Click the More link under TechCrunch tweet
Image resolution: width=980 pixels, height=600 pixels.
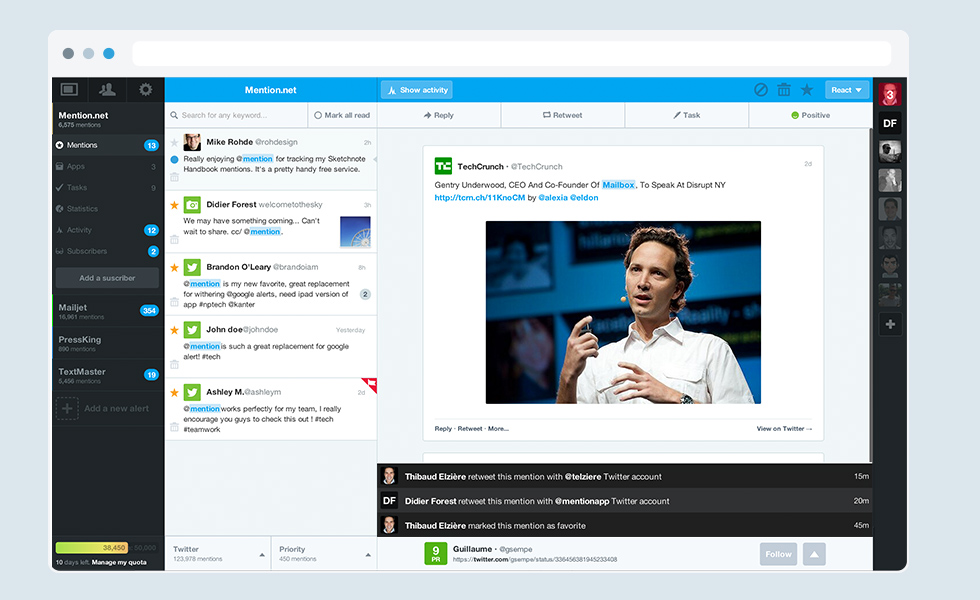pos(498,429)
